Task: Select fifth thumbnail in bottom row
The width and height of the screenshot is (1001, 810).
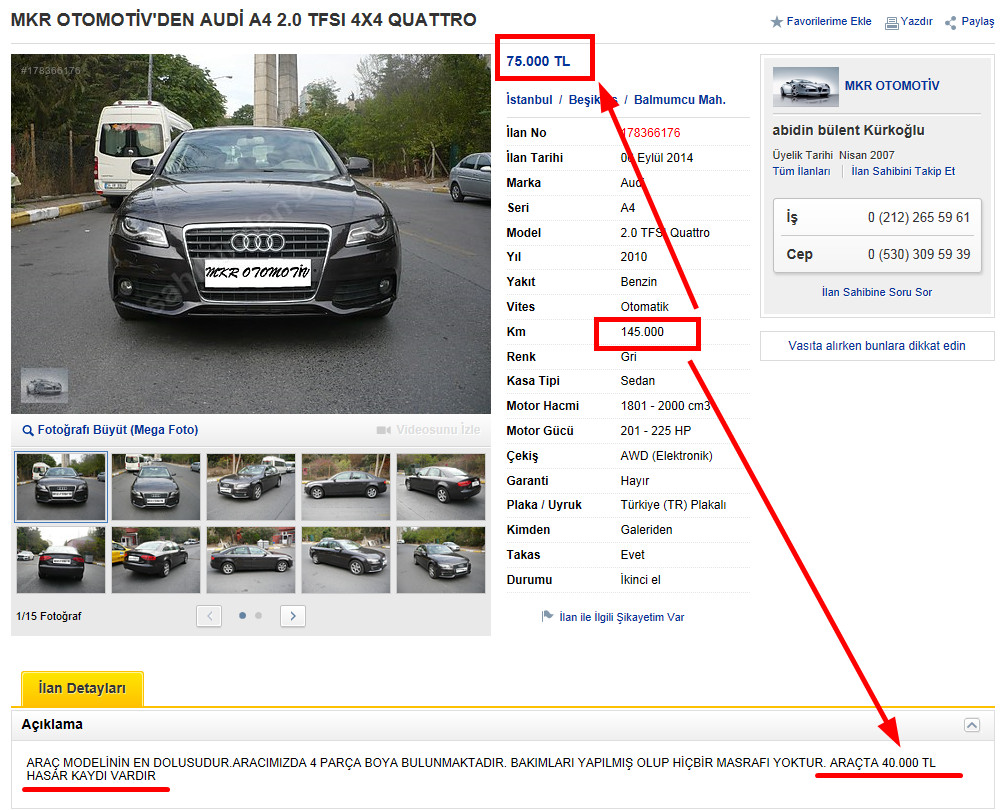Action: 440,560
